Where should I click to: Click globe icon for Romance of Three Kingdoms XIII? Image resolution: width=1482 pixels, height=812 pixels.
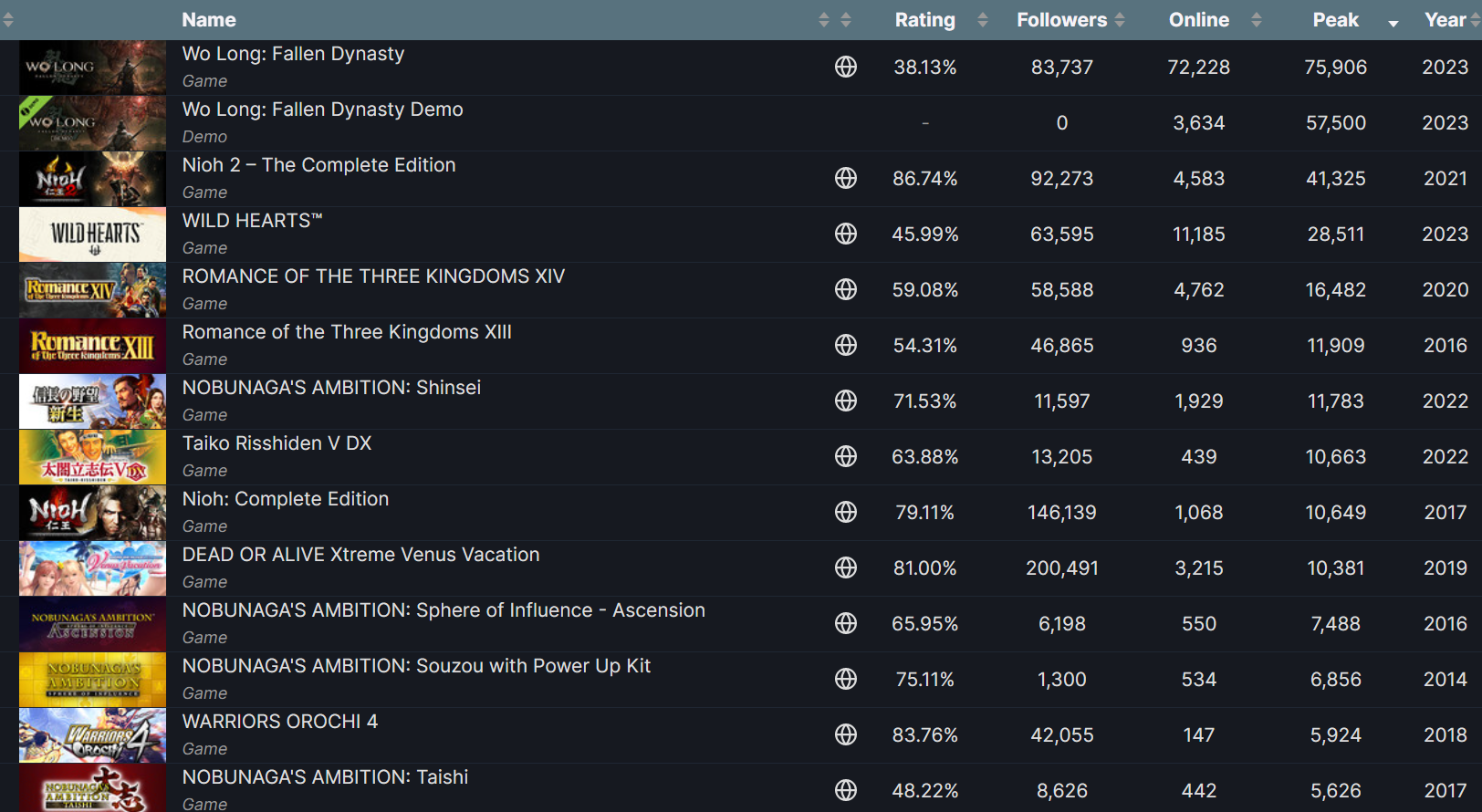tap(846, 345)
